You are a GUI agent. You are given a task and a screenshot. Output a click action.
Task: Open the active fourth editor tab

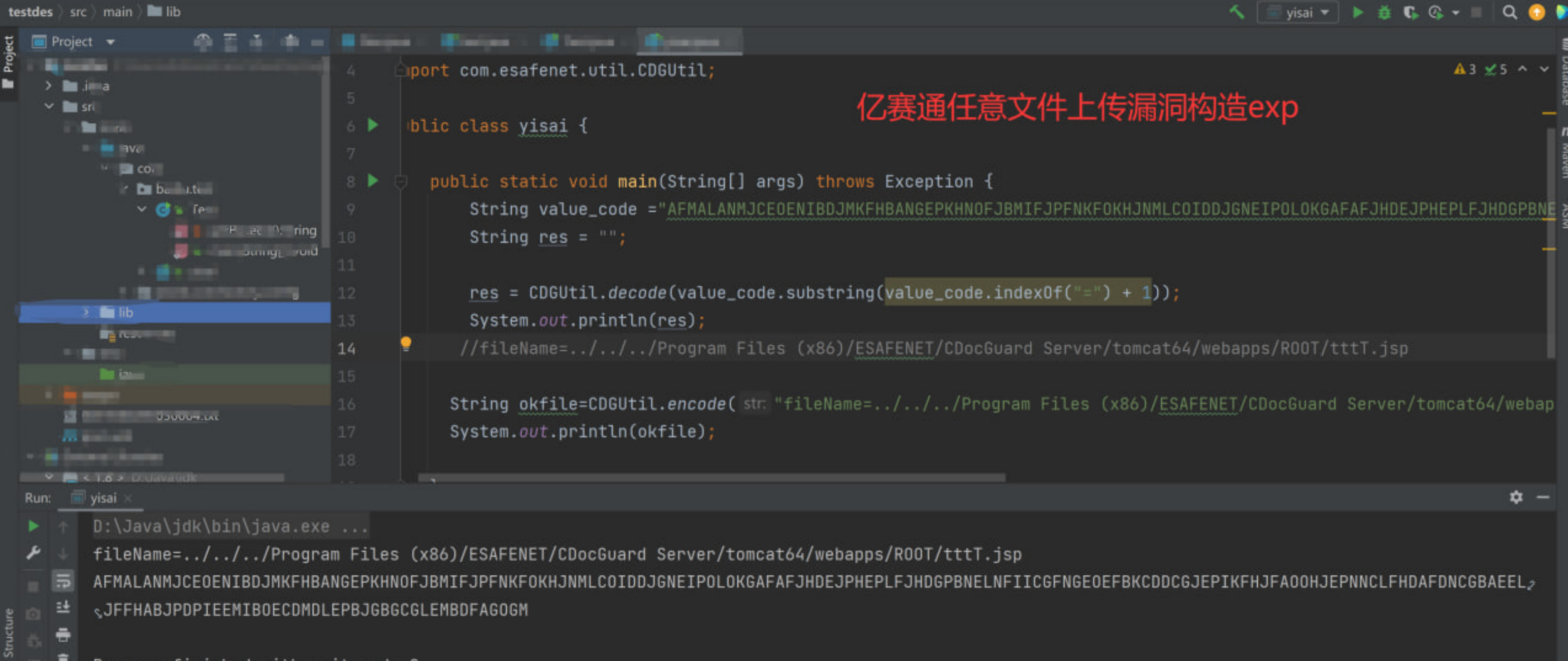(689, 41)
